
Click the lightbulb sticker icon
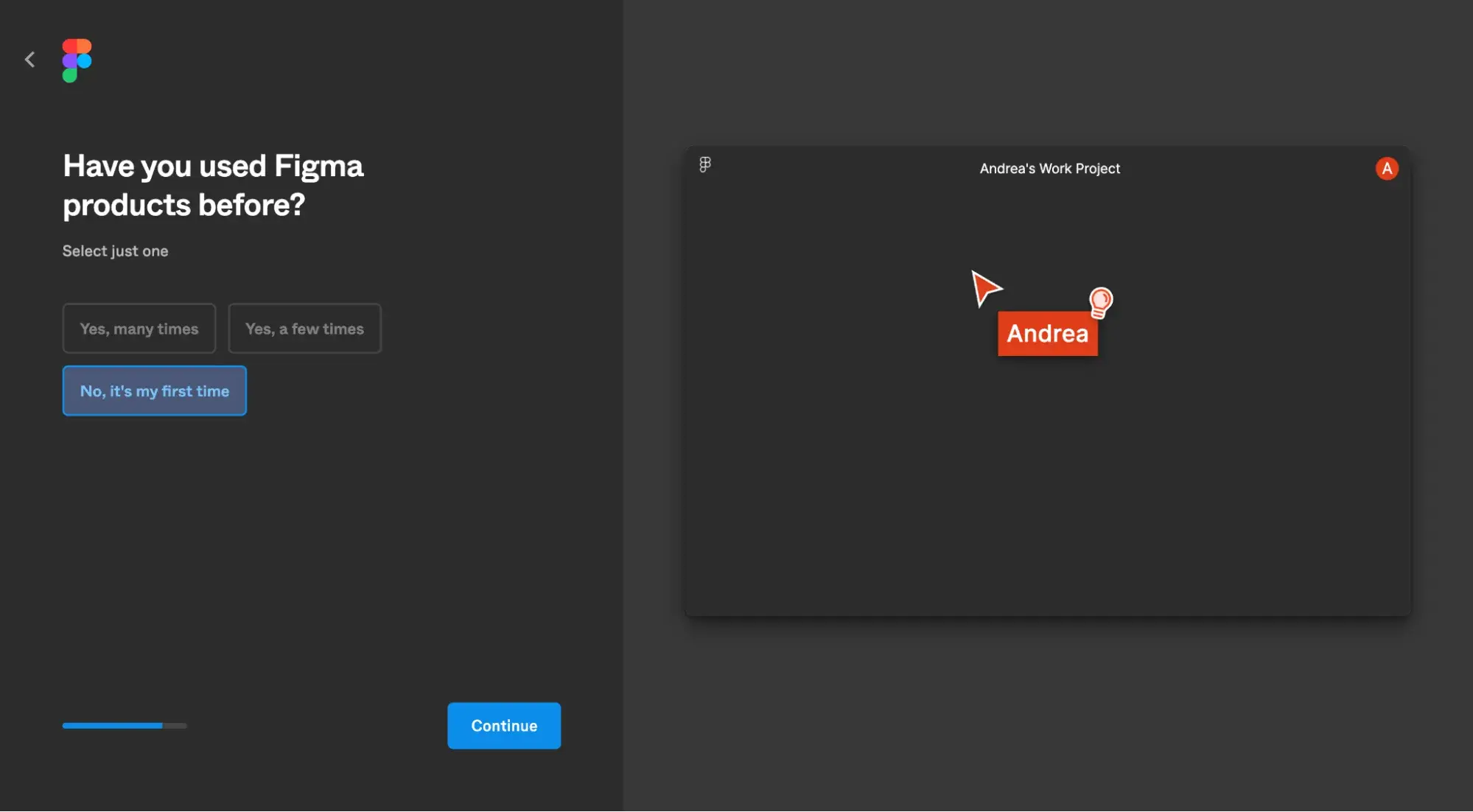1100,302
